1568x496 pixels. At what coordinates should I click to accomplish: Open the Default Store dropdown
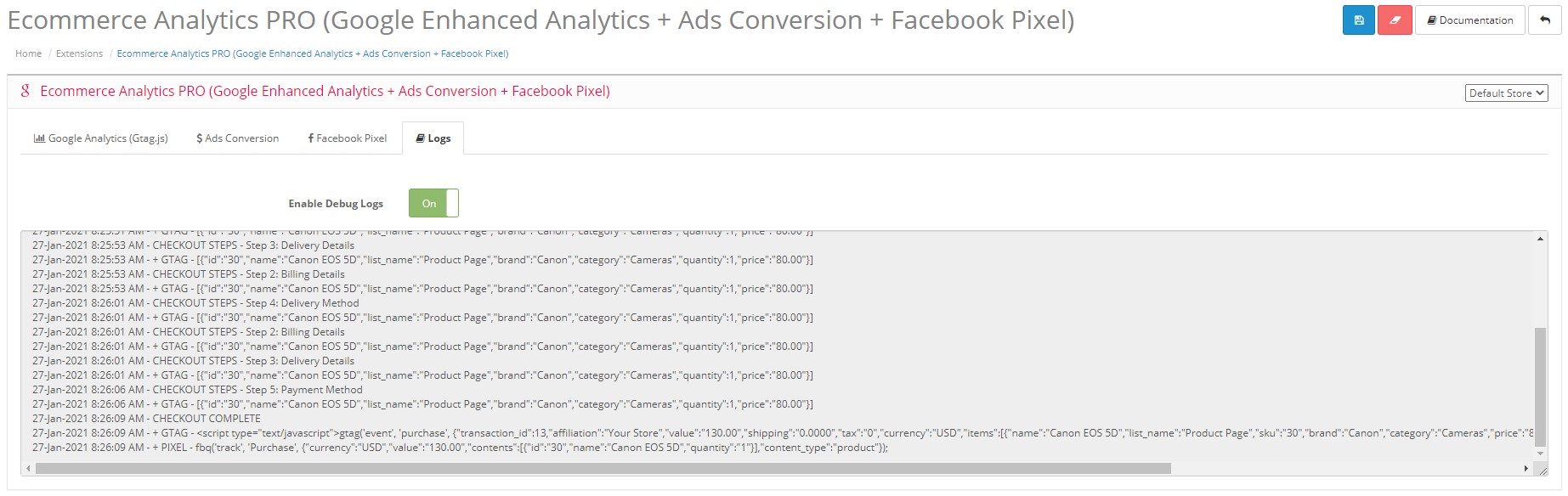coord(1507,93)
